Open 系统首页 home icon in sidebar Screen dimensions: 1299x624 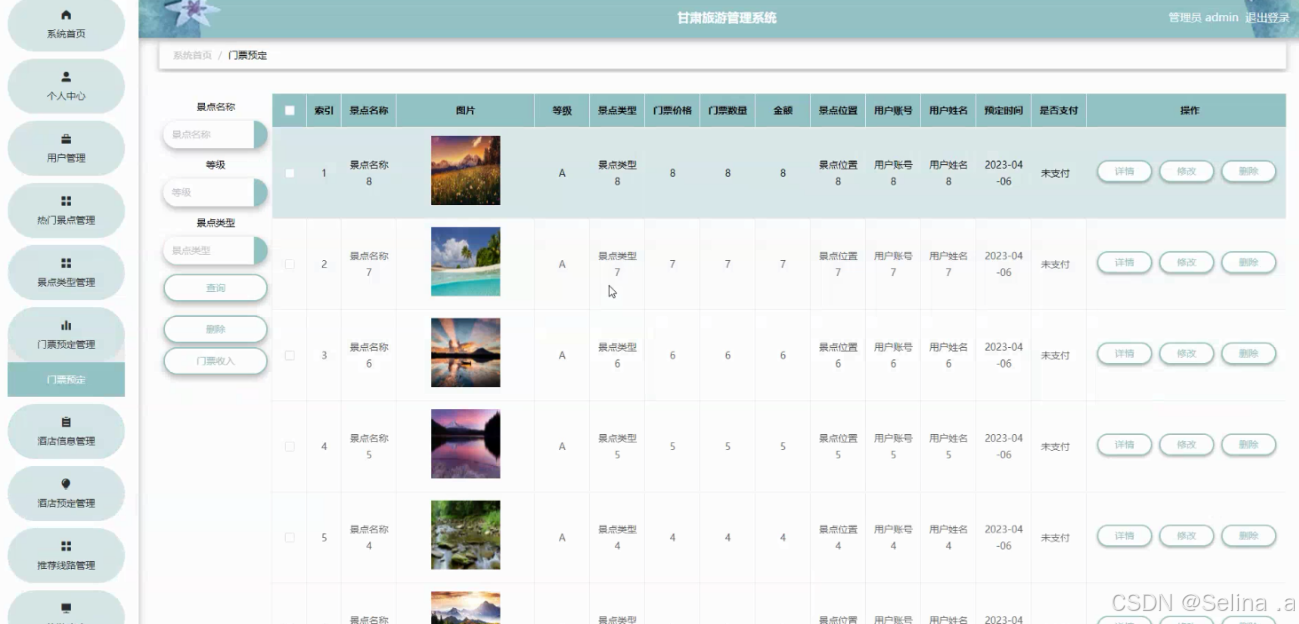click(x=66, y=15)
